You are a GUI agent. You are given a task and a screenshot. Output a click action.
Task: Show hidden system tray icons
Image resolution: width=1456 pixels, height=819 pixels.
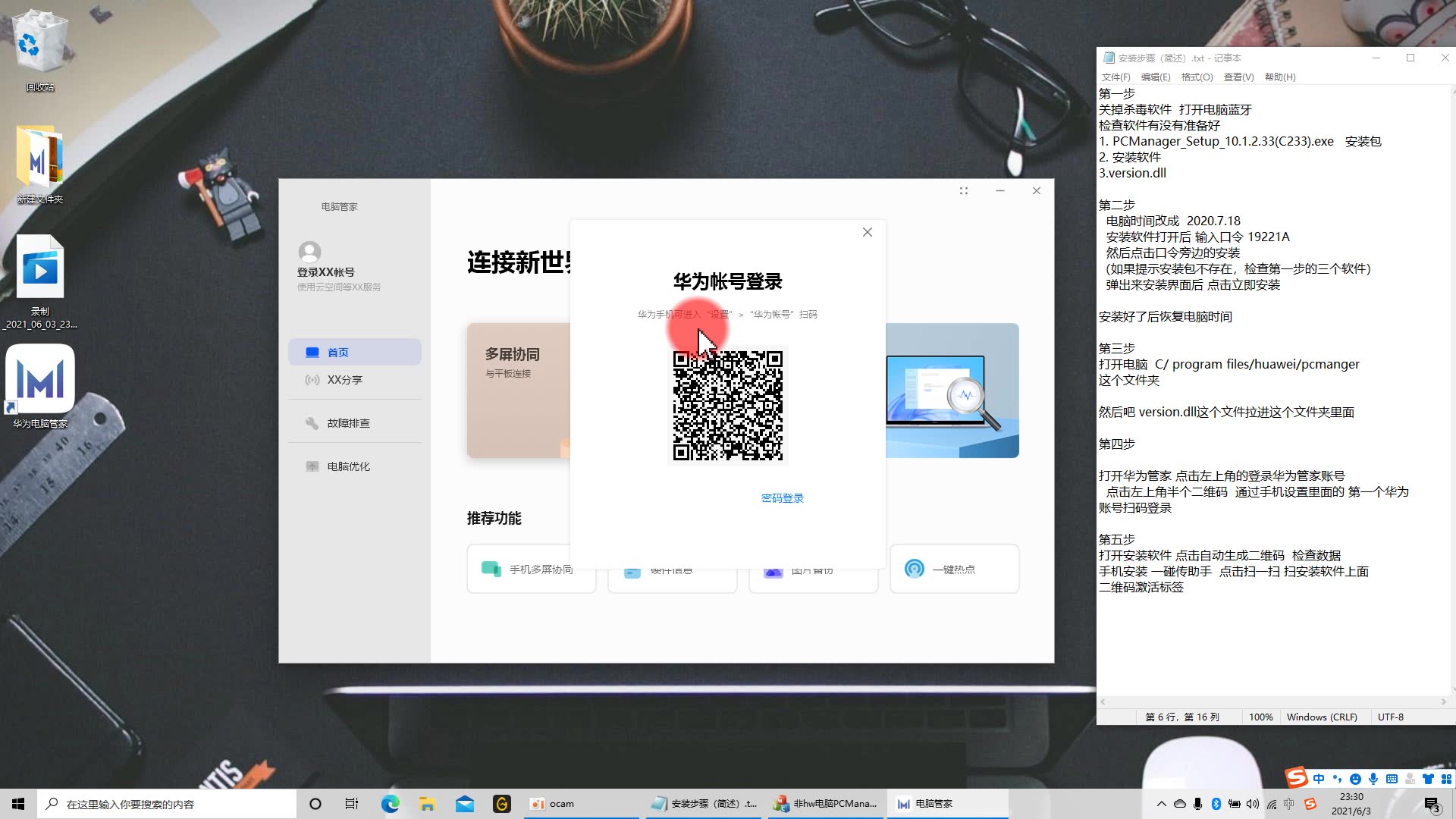(x=1161, y=804)
